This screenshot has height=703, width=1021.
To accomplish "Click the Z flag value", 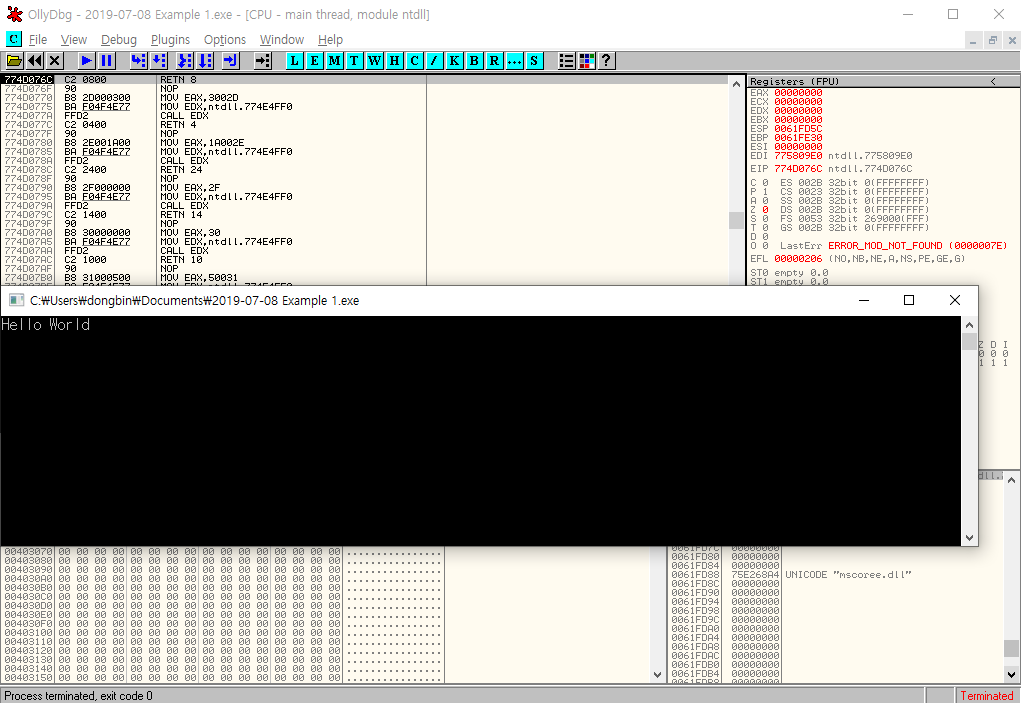I will click(765, 210).
